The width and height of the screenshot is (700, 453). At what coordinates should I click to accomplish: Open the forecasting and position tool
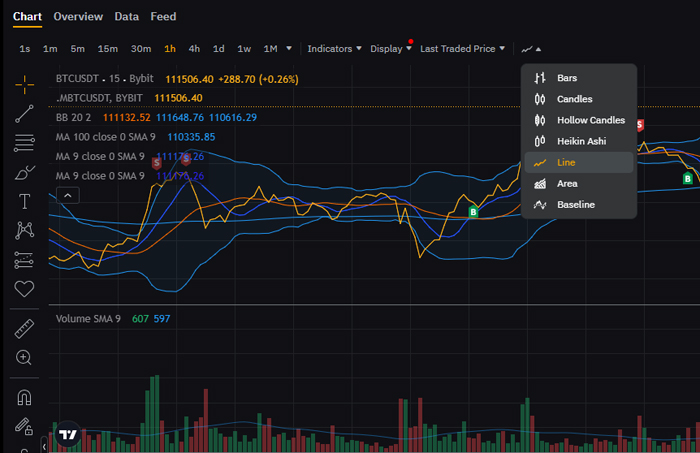click(24, 260)
